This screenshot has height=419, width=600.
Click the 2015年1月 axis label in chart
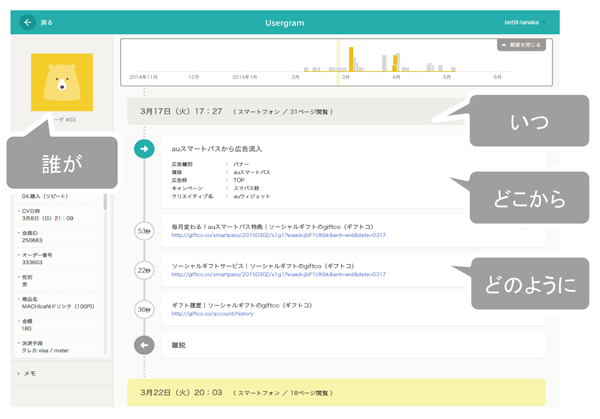(245, 77)
